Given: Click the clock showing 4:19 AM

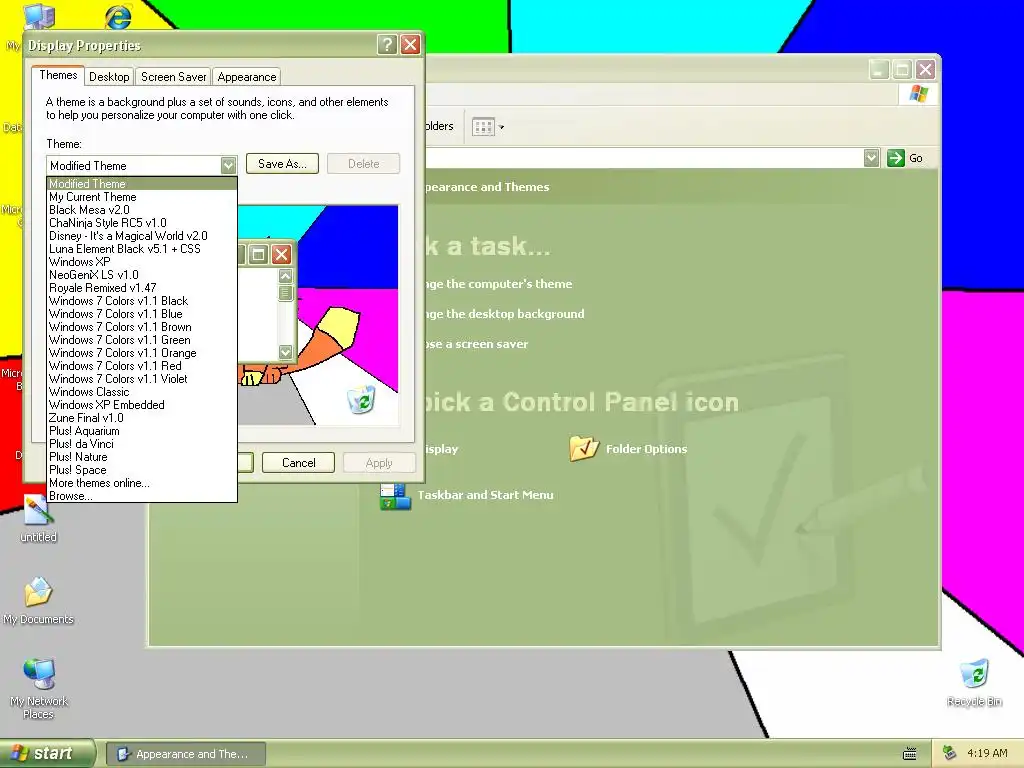Looking at the screenshot, I should click(987, 753).
